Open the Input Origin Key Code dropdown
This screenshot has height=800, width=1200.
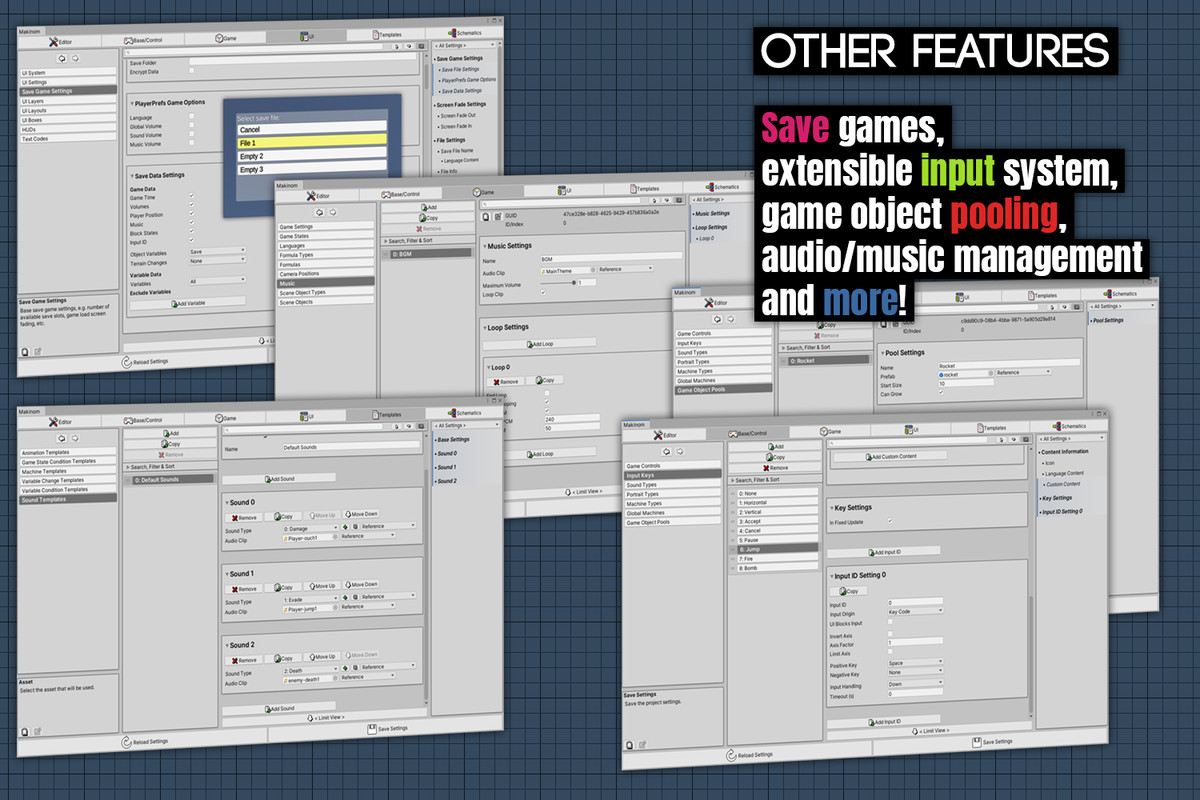(x=915, y=611)
